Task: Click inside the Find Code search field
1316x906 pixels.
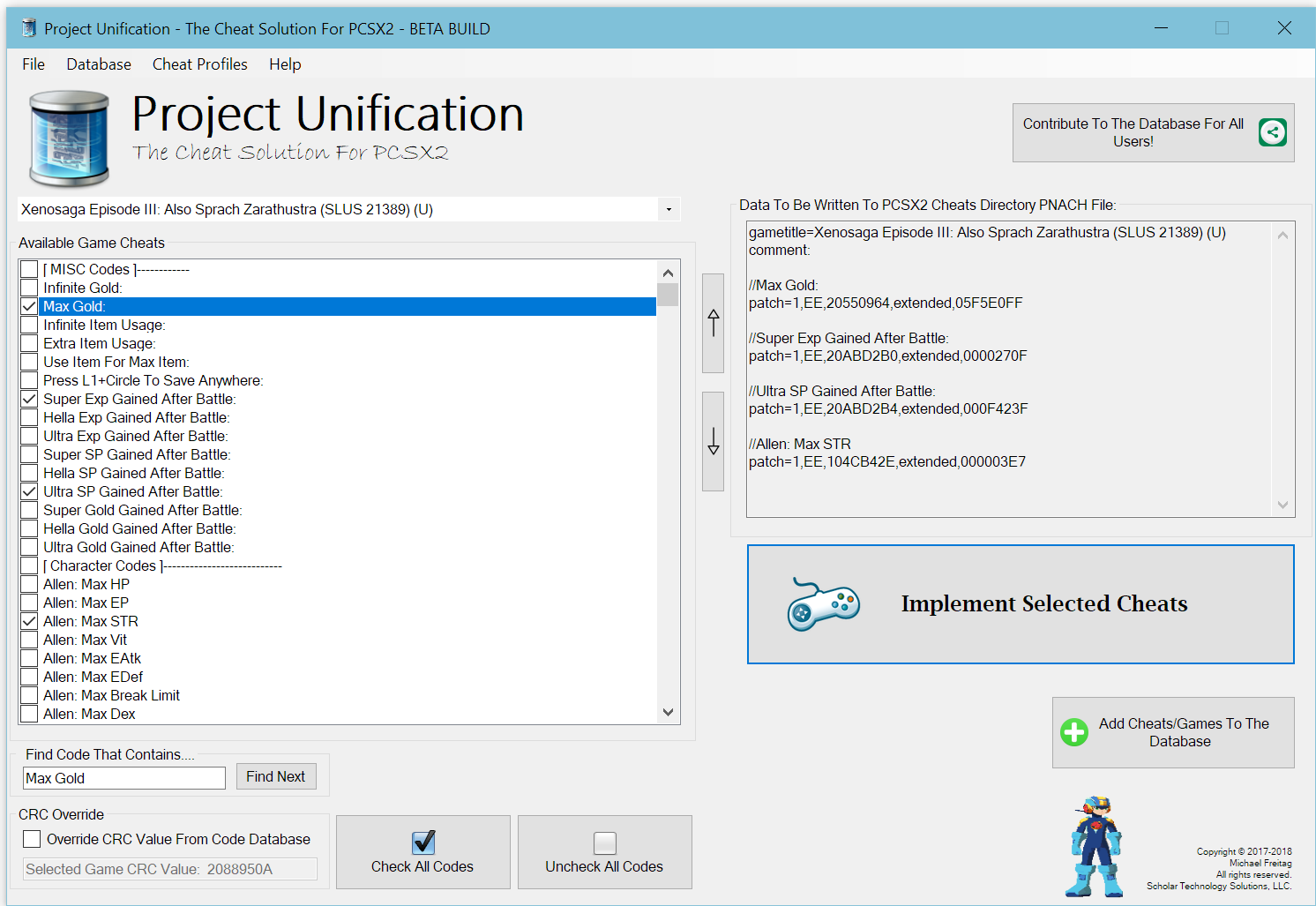Action: tap(123, 777)
